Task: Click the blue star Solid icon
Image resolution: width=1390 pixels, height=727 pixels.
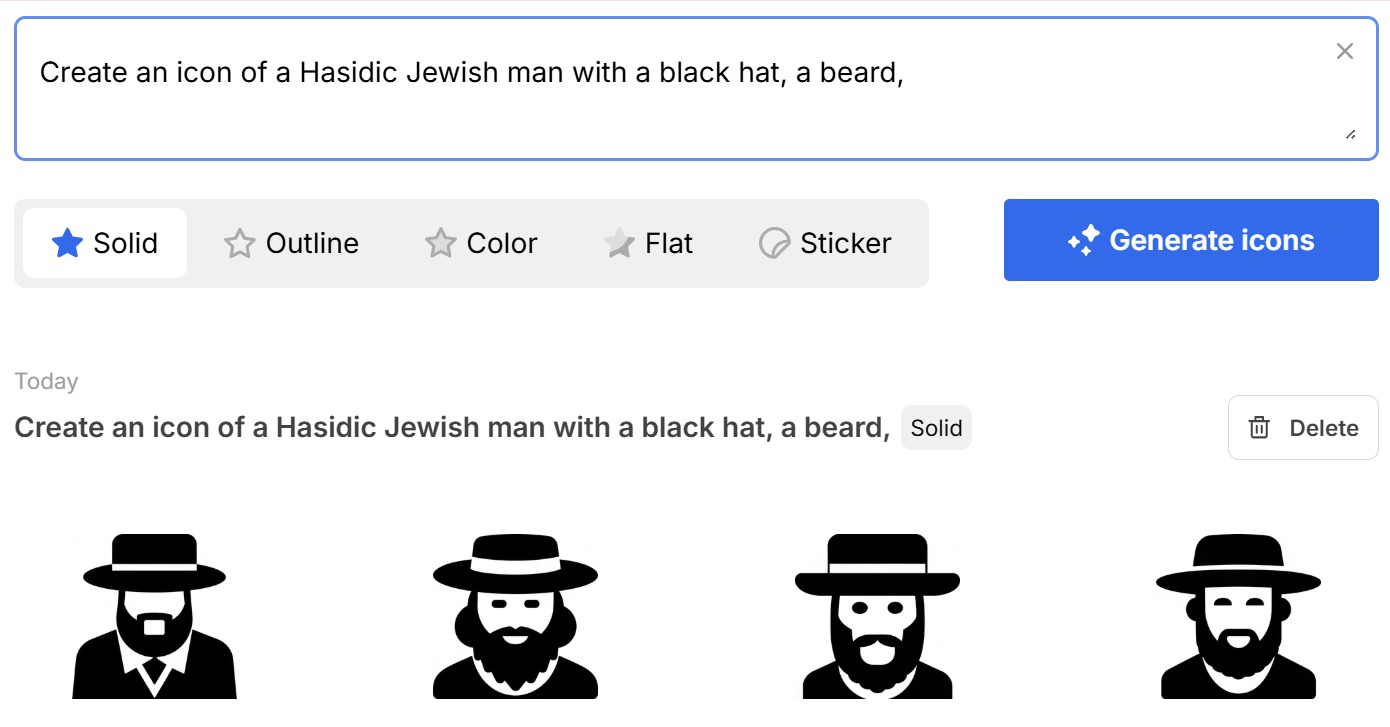Action: click(x=67, y=243)
